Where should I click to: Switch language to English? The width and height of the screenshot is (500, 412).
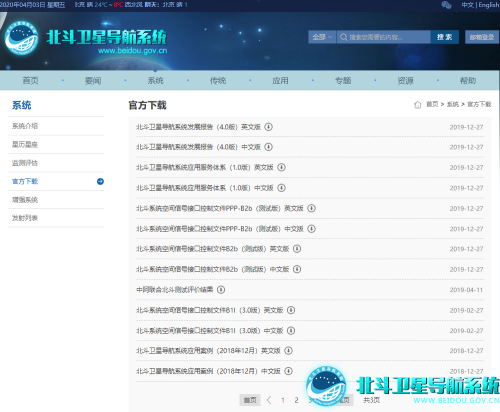[489, 5]
